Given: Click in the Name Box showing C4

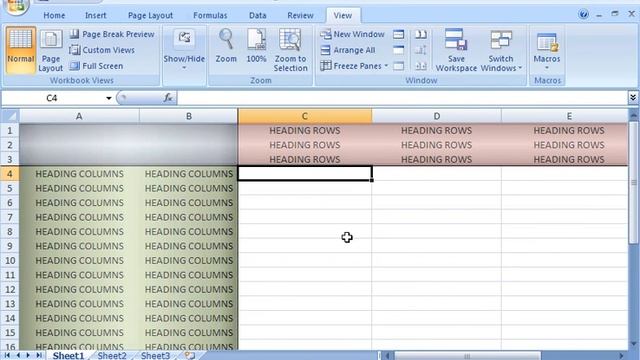Looking at the screenshot, I should coord(52,98).
